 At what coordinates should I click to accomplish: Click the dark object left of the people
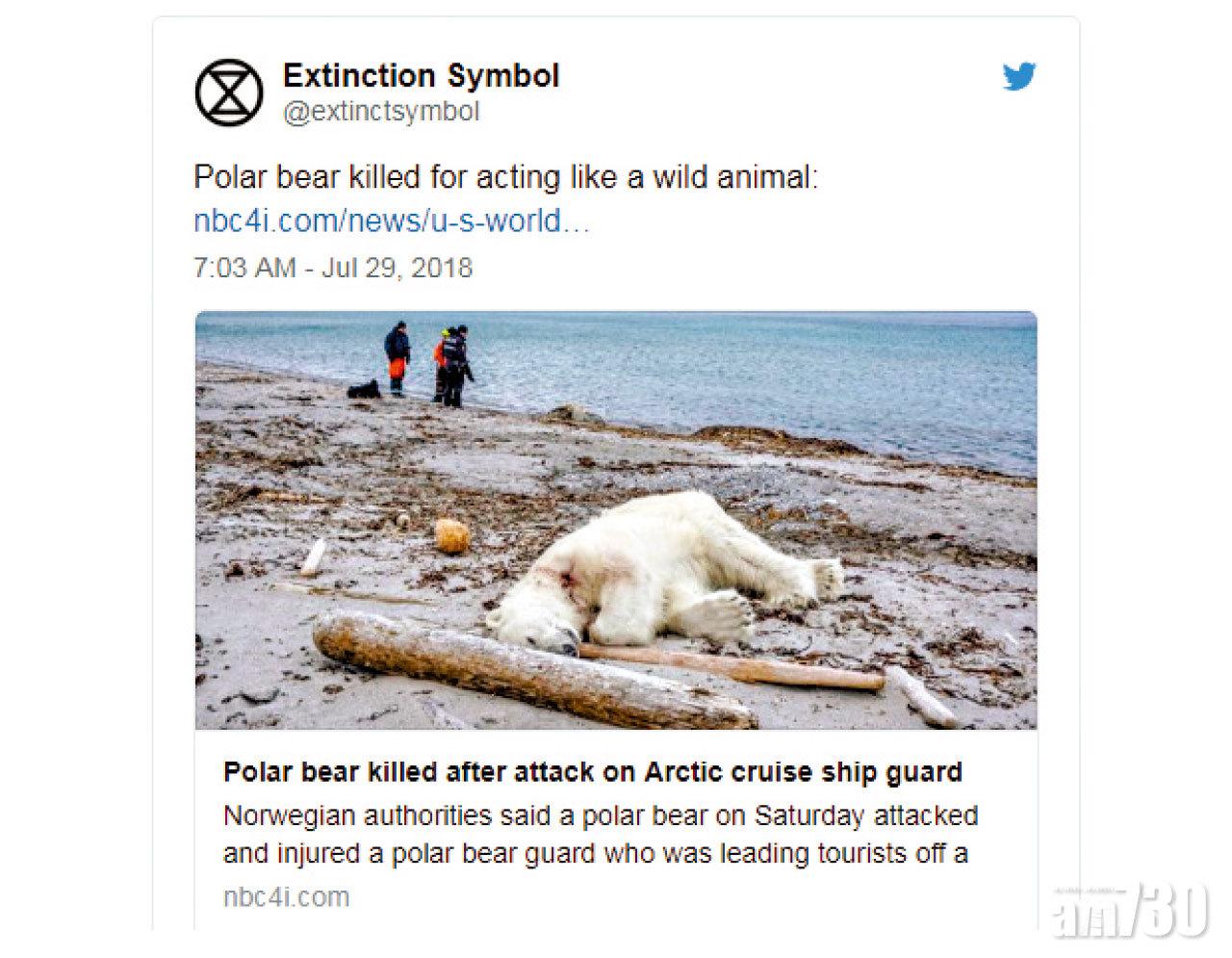(364, 389)
